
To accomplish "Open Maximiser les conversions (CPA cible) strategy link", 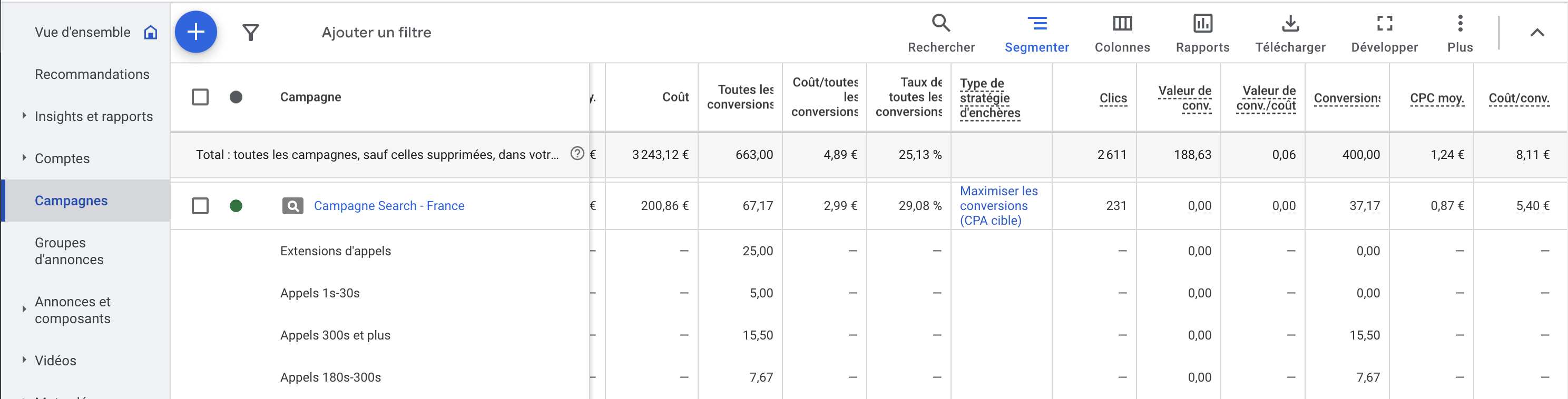I will click(x=999, y=206).
